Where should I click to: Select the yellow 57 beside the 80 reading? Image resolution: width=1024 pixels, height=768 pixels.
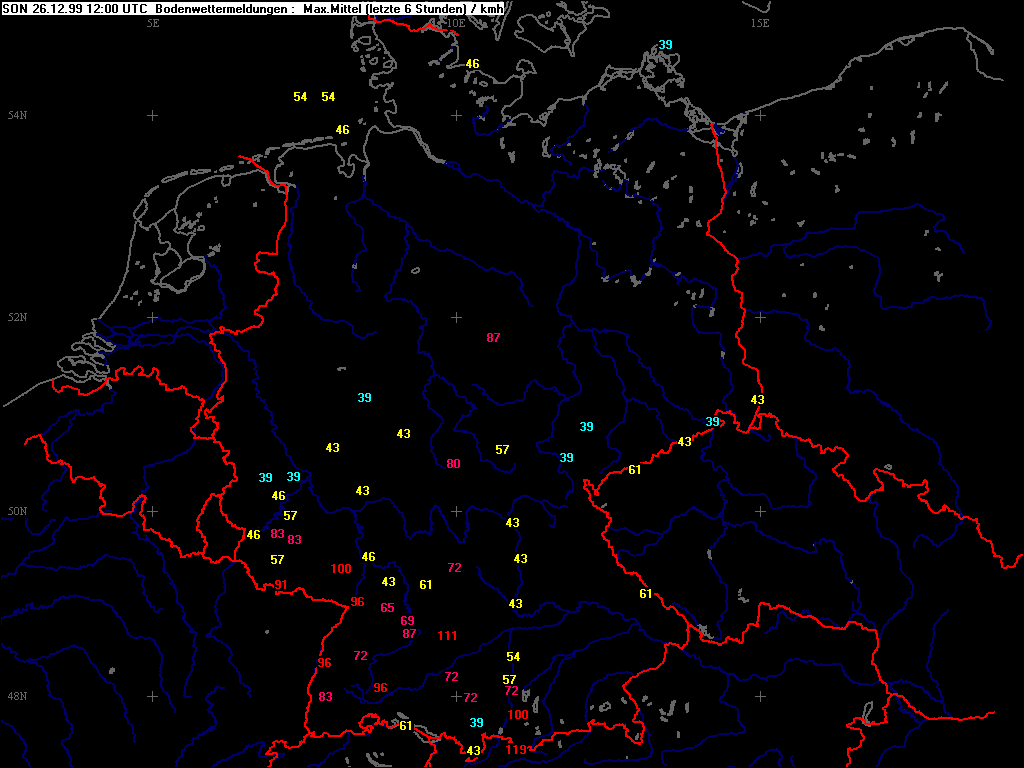502,450
